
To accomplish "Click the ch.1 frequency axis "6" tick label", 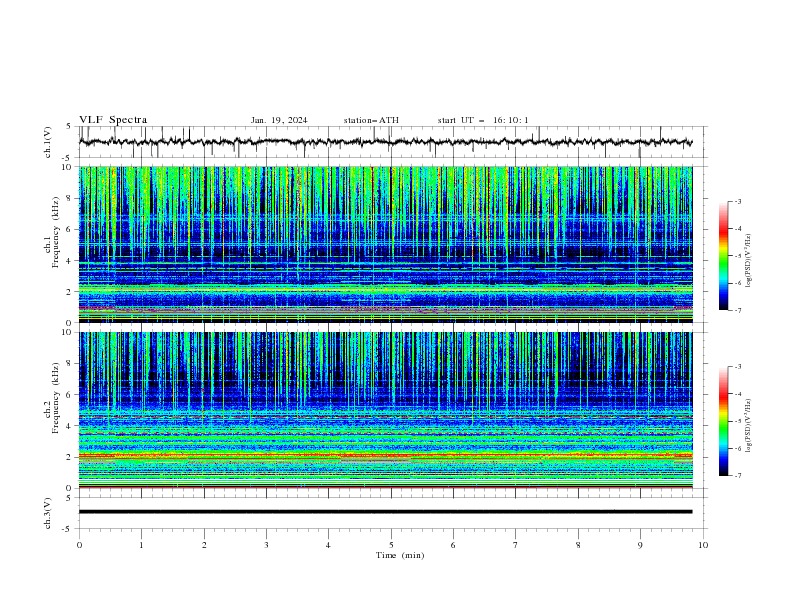I will [x=69, y=229].
